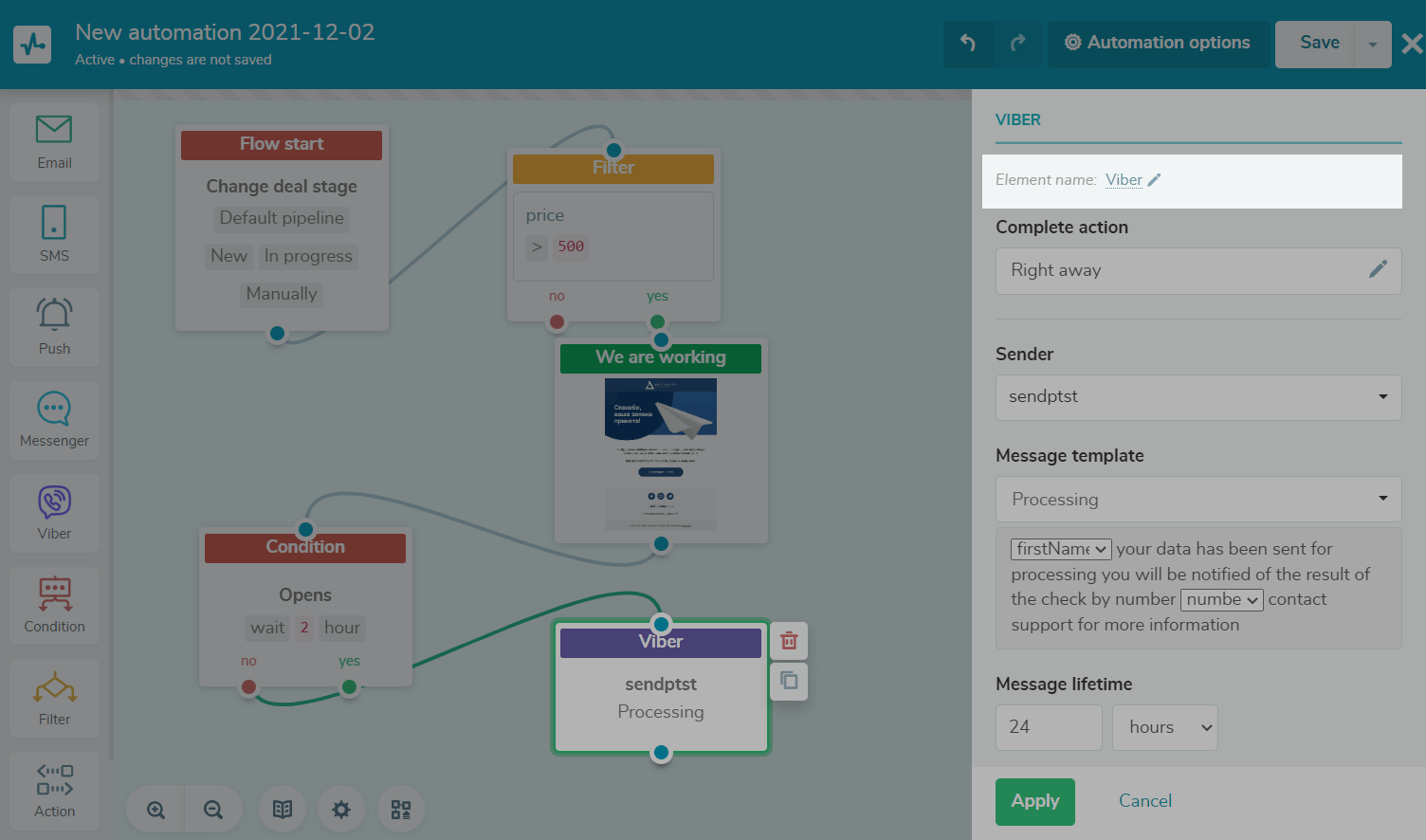The image size is (1426, 840).
Task: Select the Condition block header
Action: tap(305, 547)
